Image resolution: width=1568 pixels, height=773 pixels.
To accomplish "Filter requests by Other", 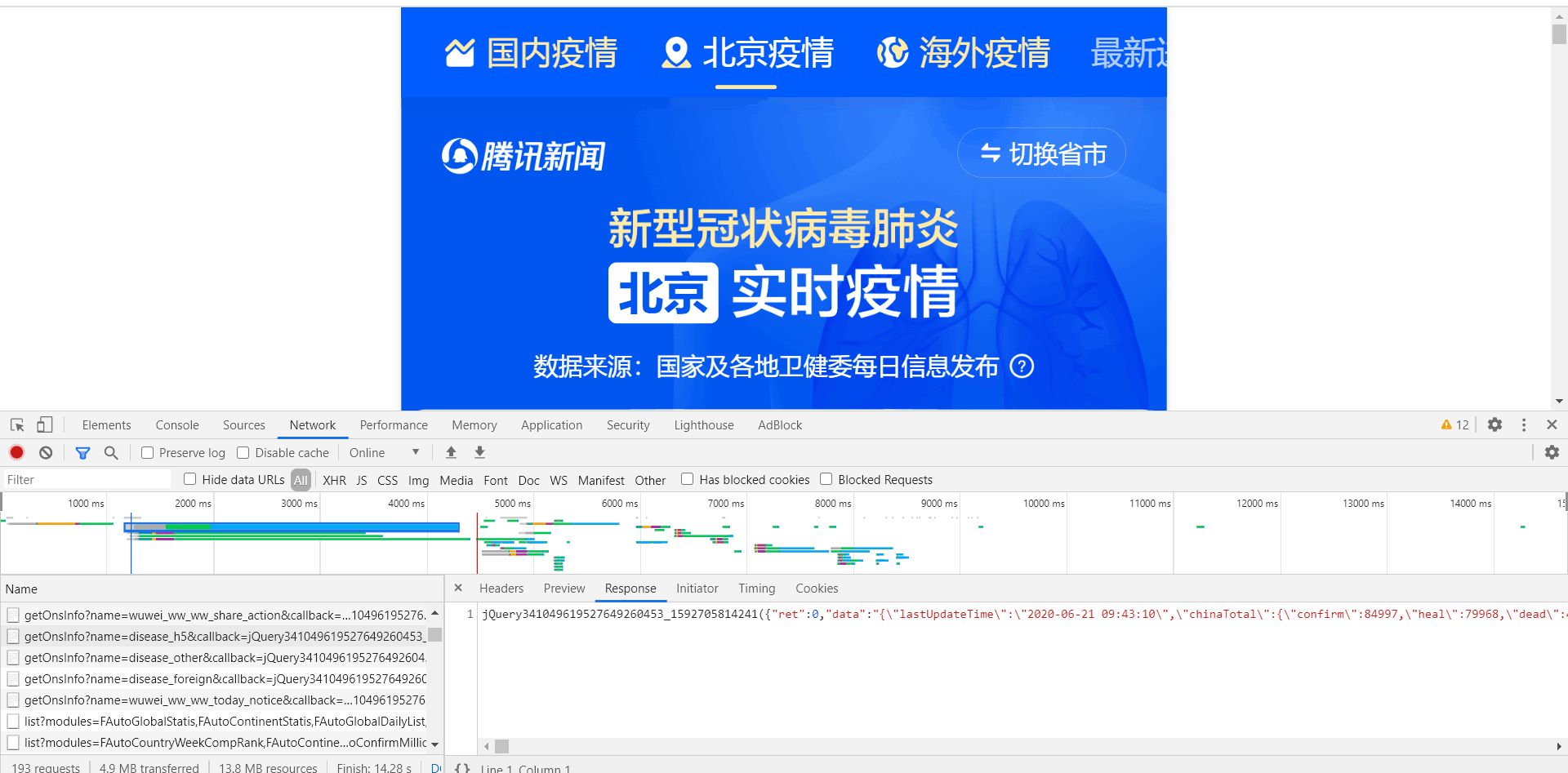I will (650, 481).
